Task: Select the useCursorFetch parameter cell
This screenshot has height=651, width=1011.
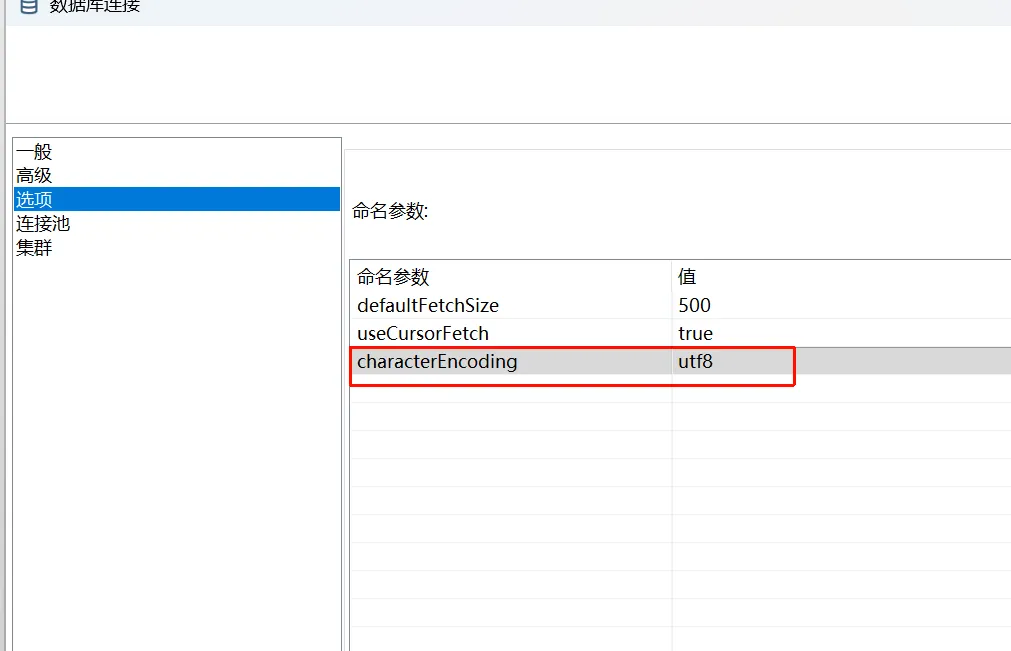Action: tap(423, 333)
